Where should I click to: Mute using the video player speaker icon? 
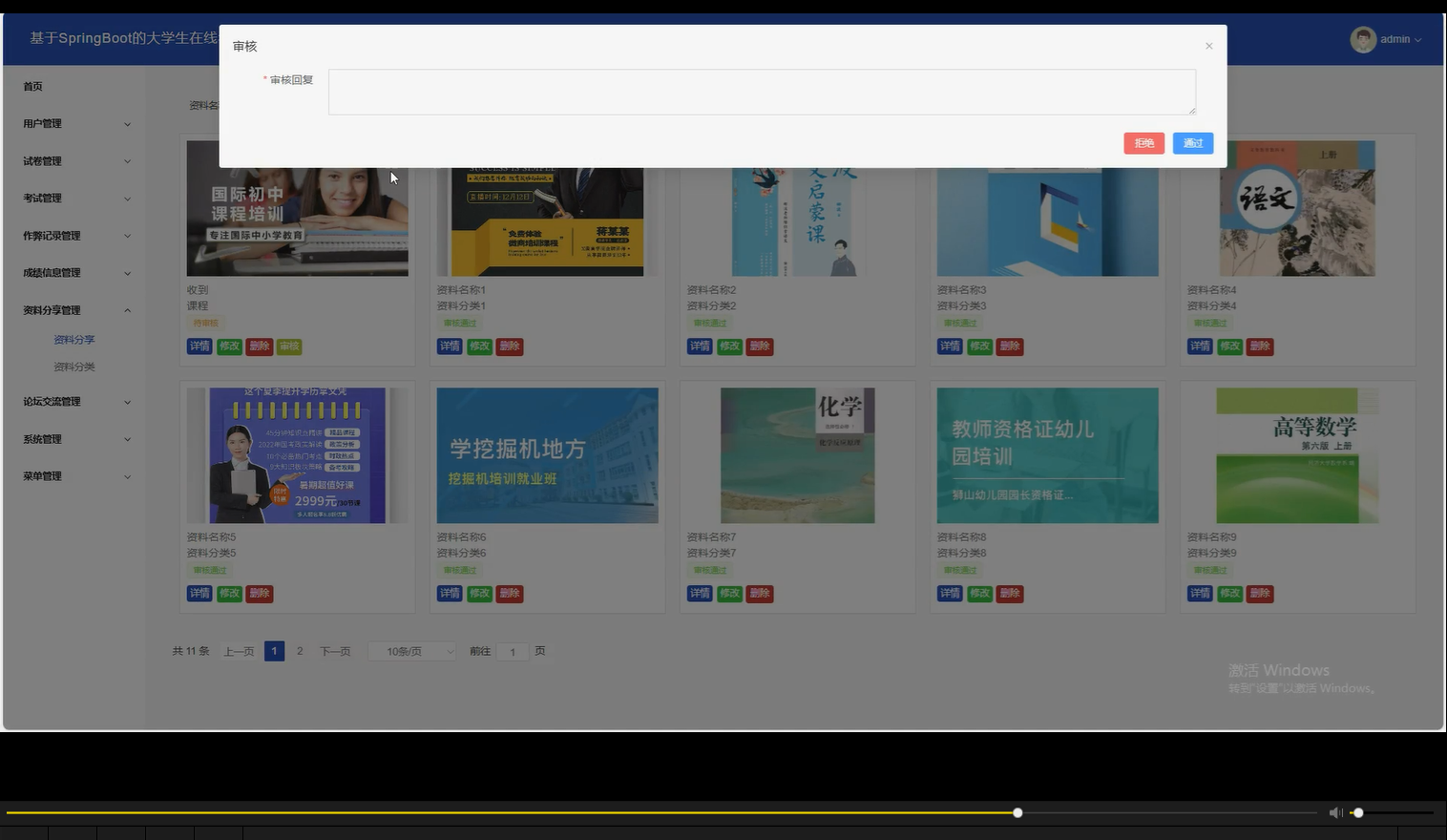(x=1335, y=812)
